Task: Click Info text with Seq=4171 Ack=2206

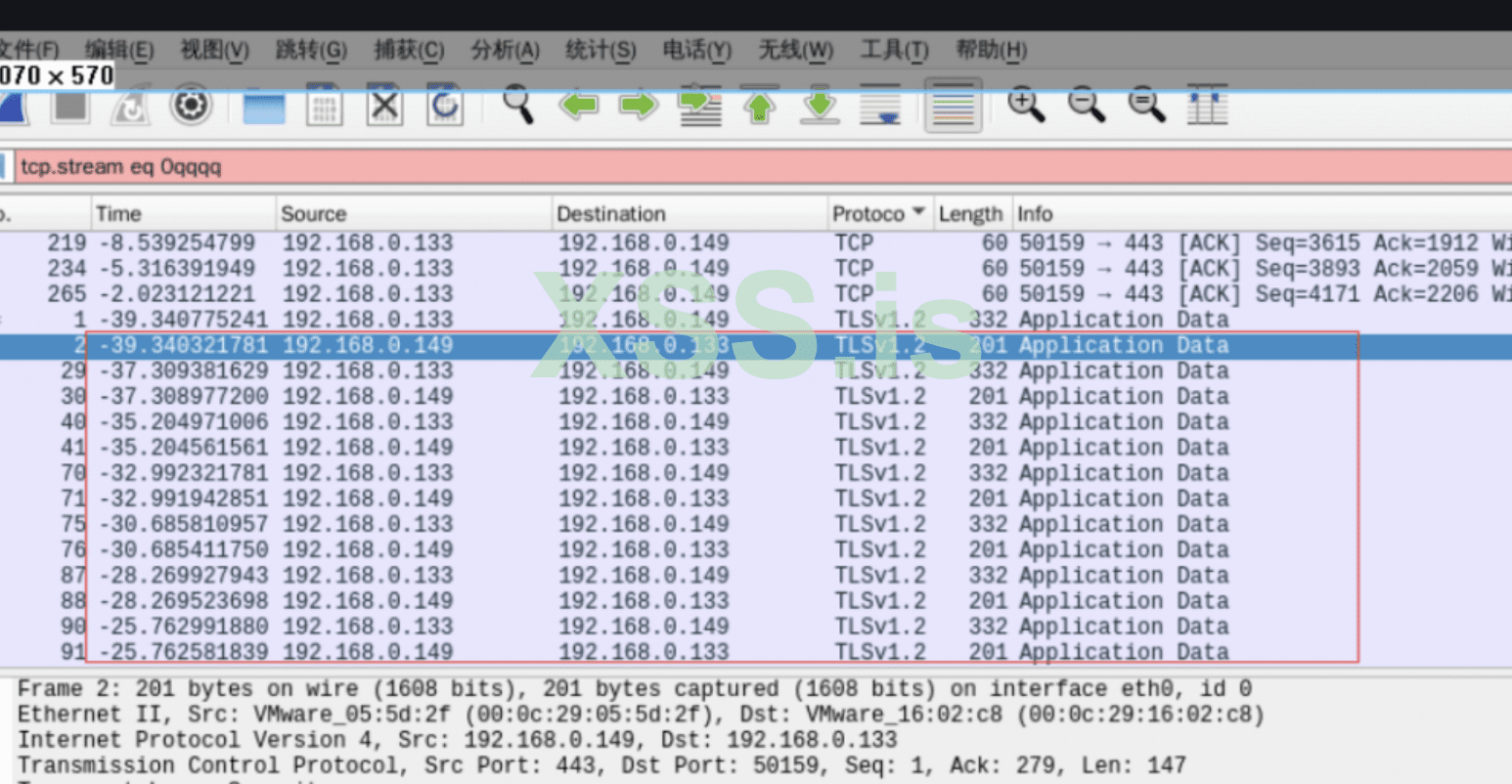Action: click(1266, 294)
